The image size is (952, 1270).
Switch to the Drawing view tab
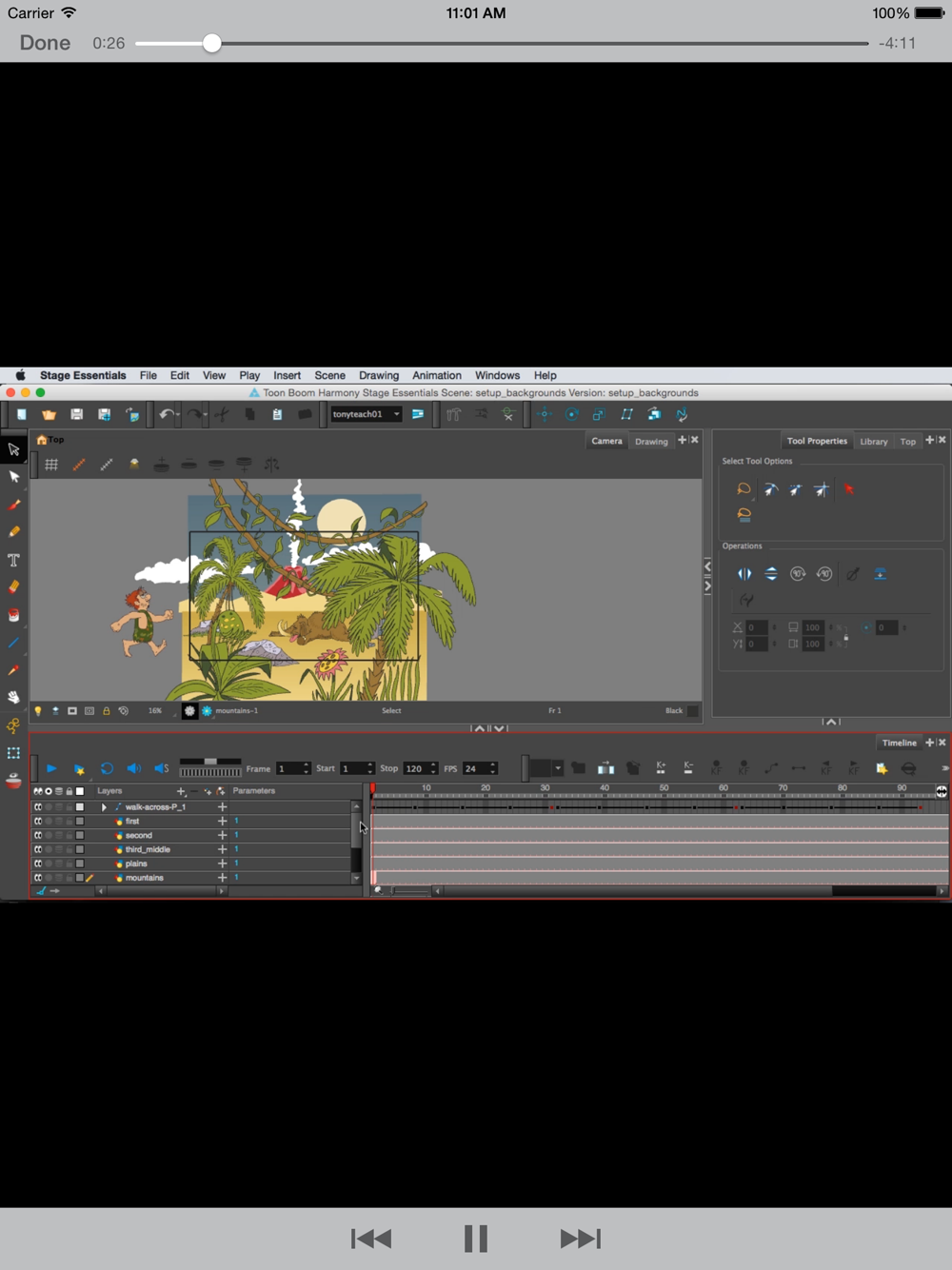click(651, 442)
